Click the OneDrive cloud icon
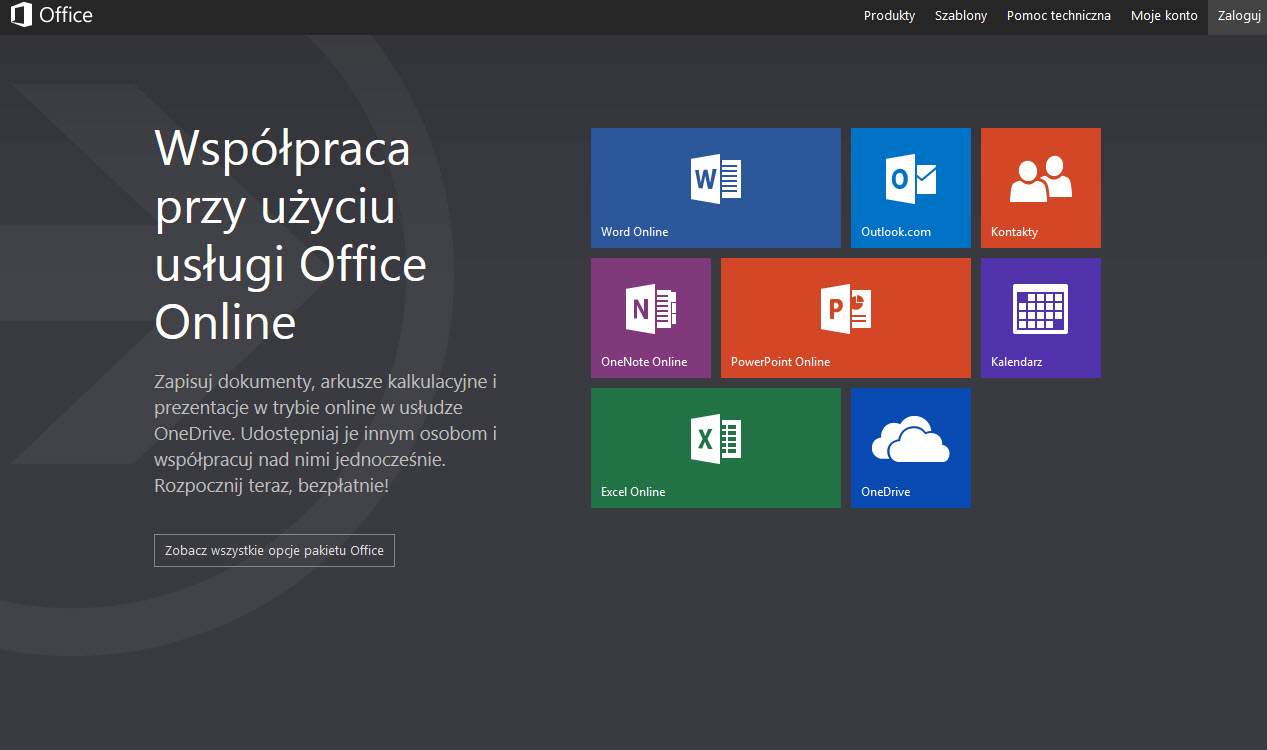 click(x=910, y=440)
